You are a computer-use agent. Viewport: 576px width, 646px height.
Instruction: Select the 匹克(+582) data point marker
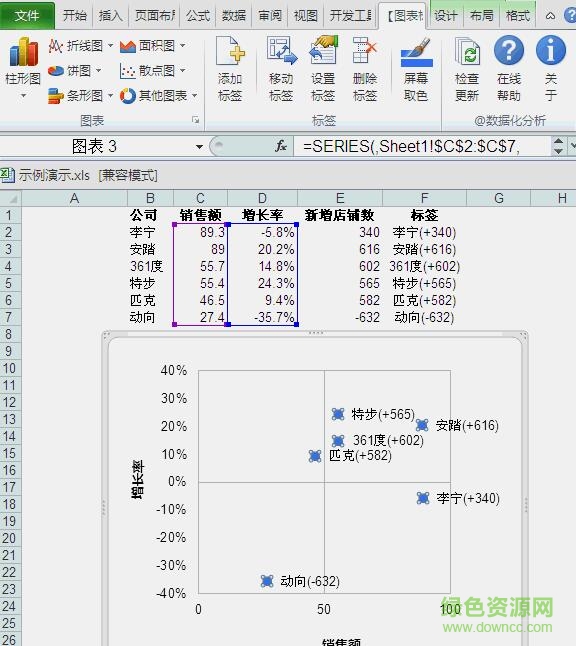tap(315, 456)
